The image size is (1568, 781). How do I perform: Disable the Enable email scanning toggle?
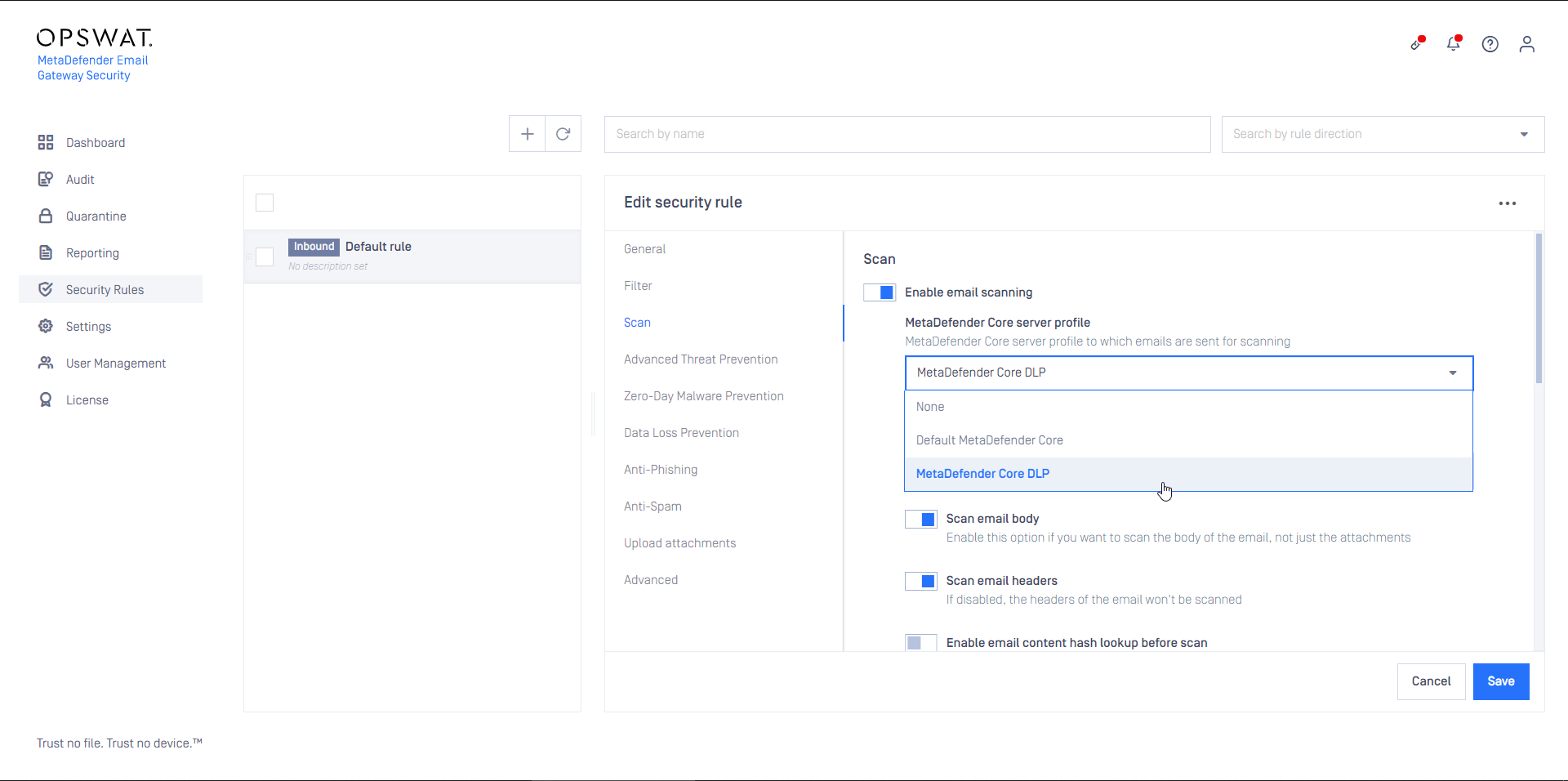pos(880,292)
